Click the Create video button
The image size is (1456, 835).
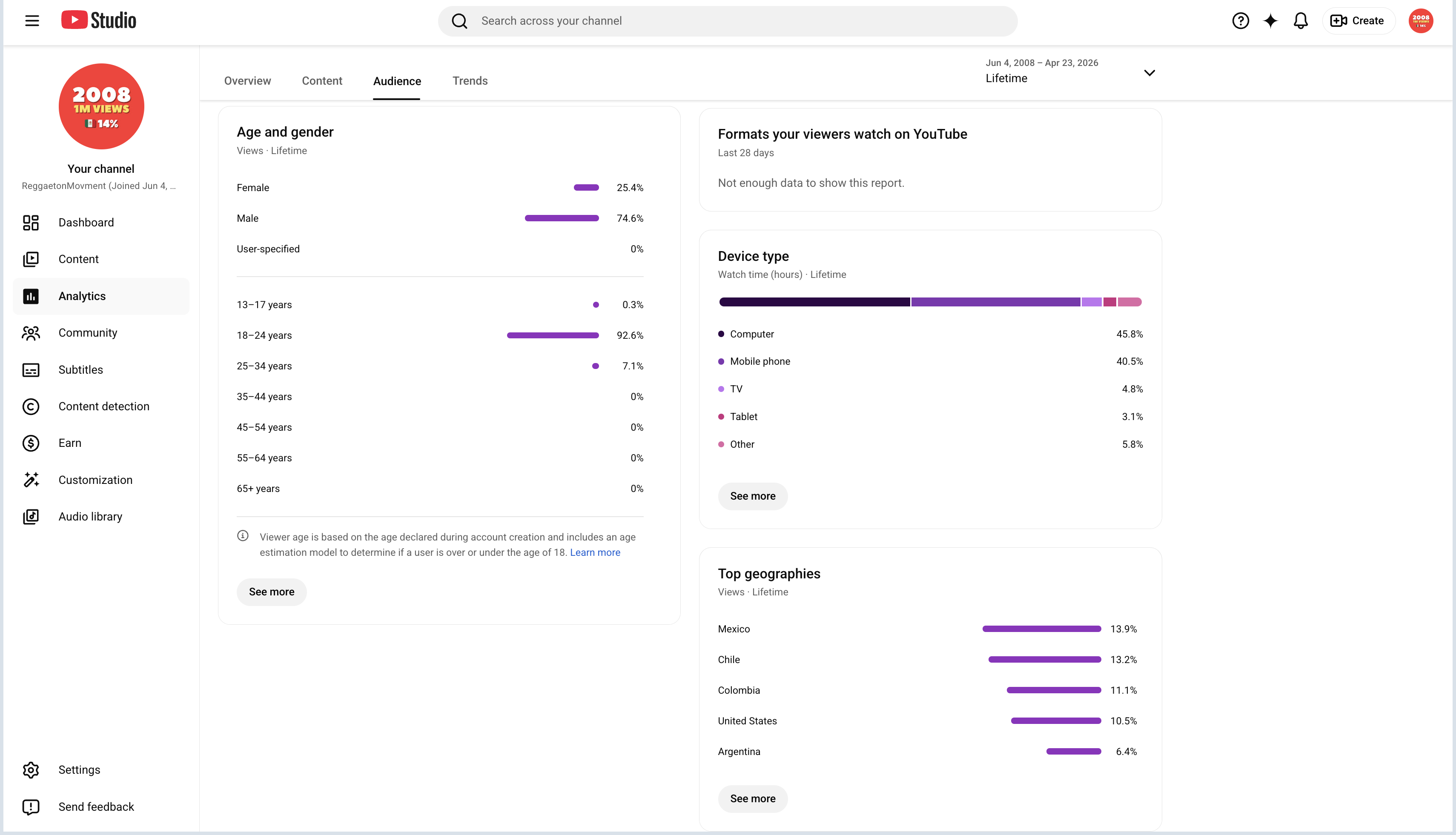[1359, 21]
